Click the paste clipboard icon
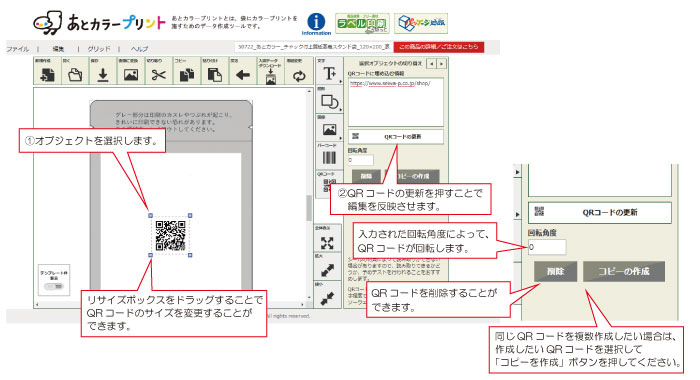The height and width of the screenshot is (380, 700). pos(215,75)
